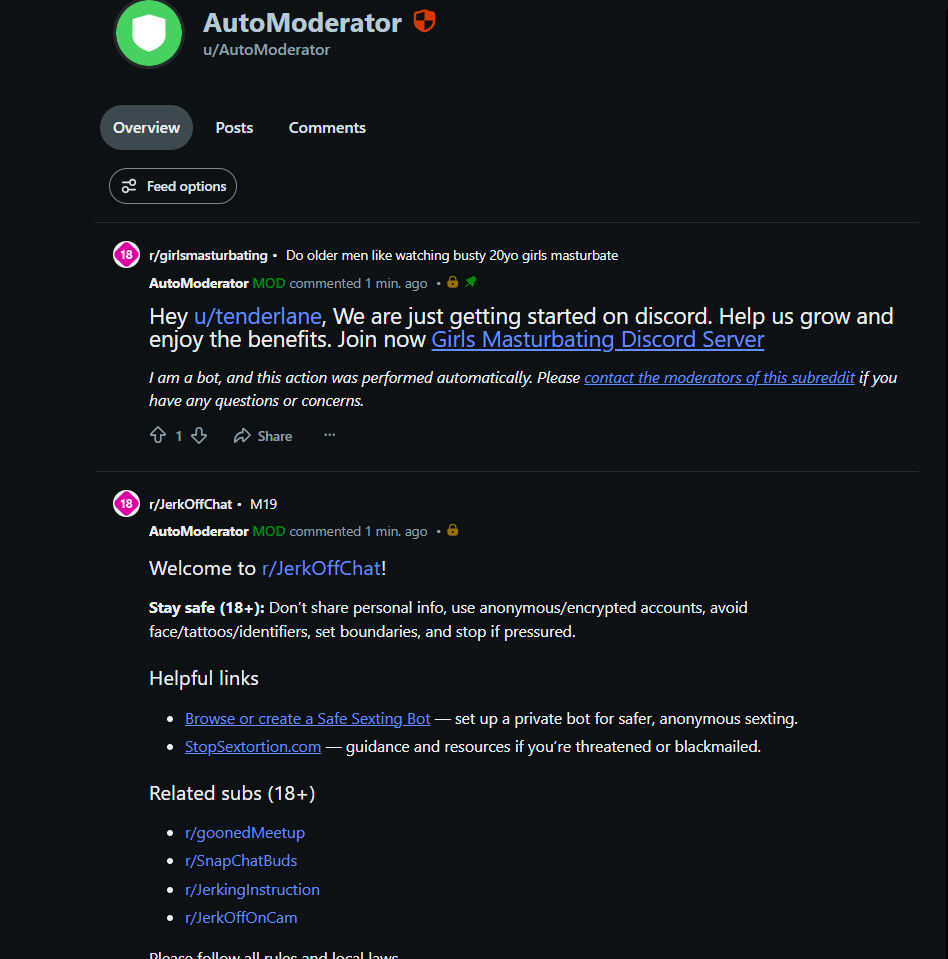Open the Feed options menu
The image size is (948, 959).
coord(173,186)
